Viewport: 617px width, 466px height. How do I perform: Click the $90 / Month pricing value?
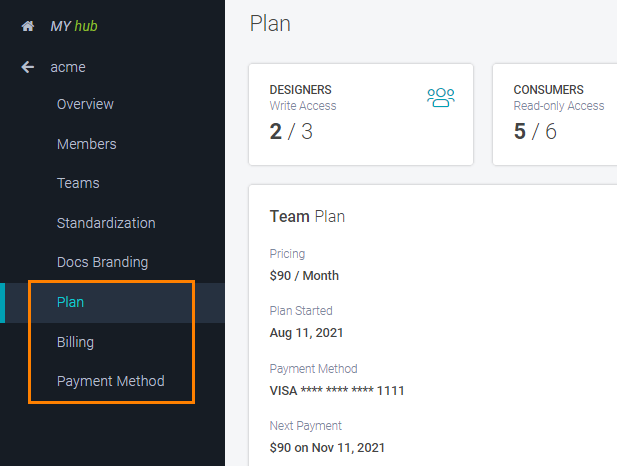[x=304, y=276]
